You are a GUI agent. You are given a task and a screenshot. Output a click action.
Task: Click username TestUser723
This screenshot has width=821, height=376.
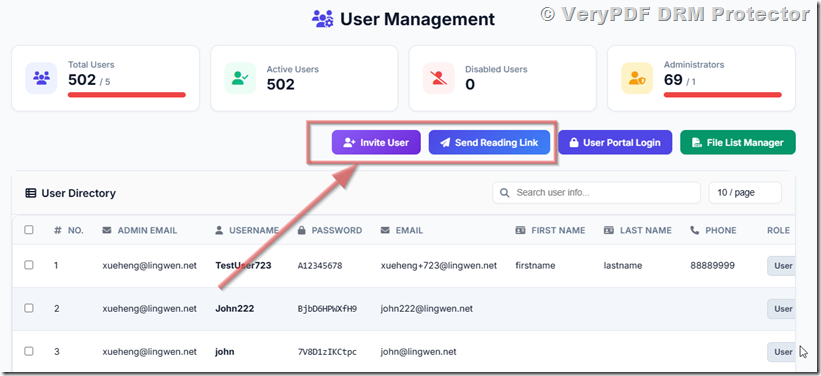[x=243, y=266]
